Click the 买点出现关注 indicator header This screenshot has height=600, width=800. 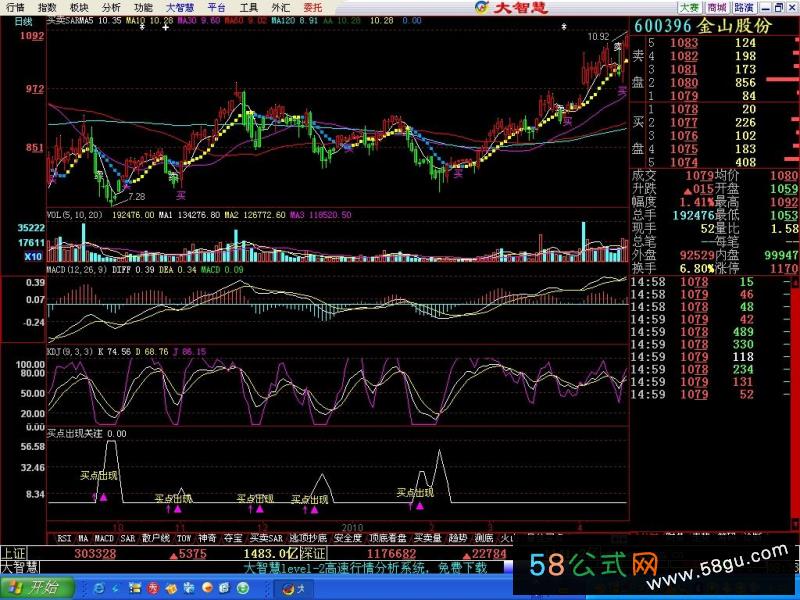[74, 434]
